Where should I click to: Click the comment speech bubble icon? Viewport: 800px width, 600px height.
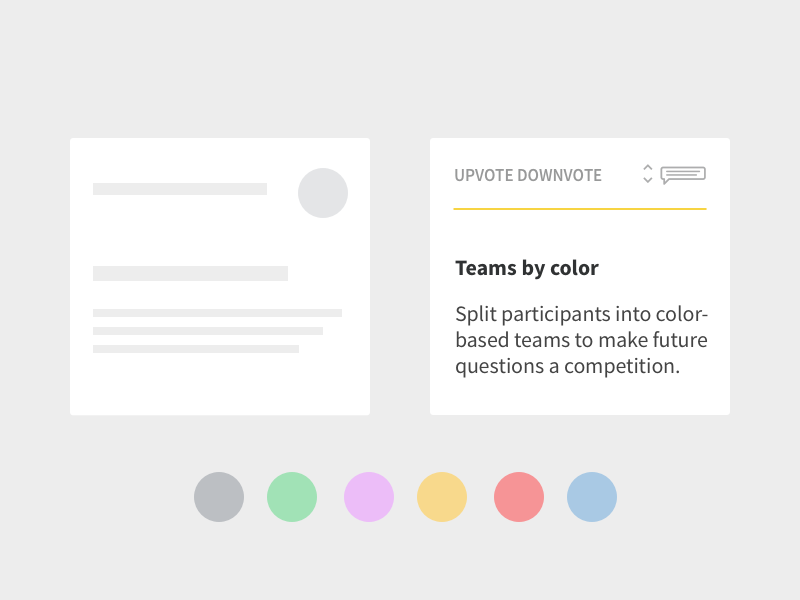click(x=683, y=174)
